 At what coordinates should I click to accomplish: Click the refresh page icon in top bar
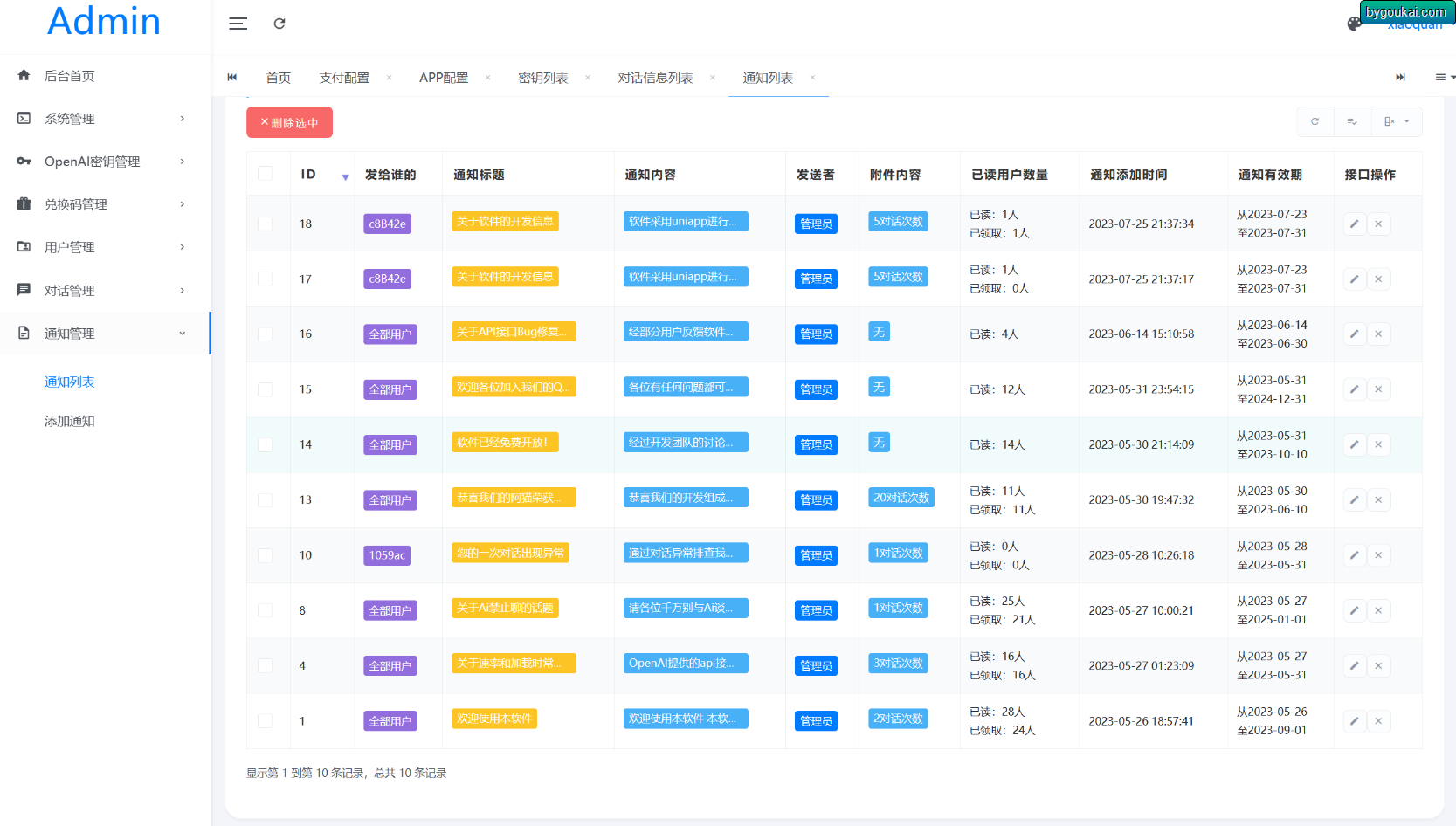[x=279, y=24]
